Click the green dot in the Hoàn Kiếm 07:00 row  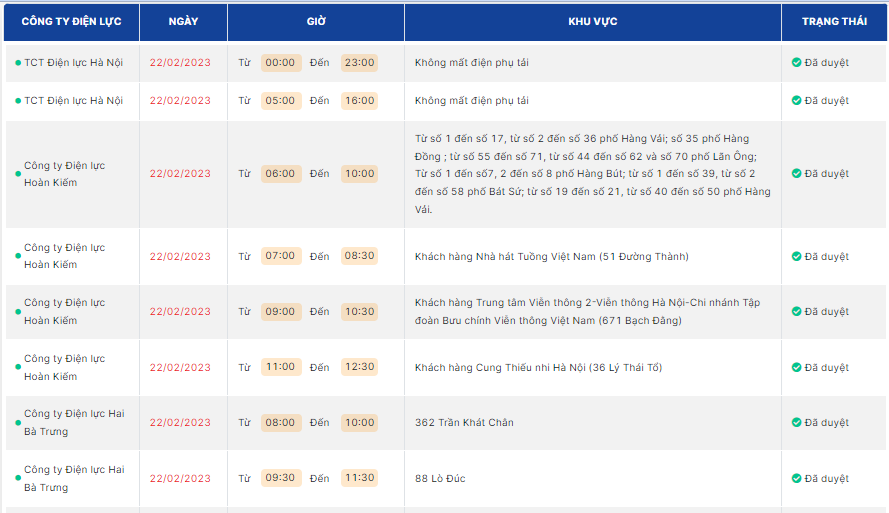pos(18,256)
